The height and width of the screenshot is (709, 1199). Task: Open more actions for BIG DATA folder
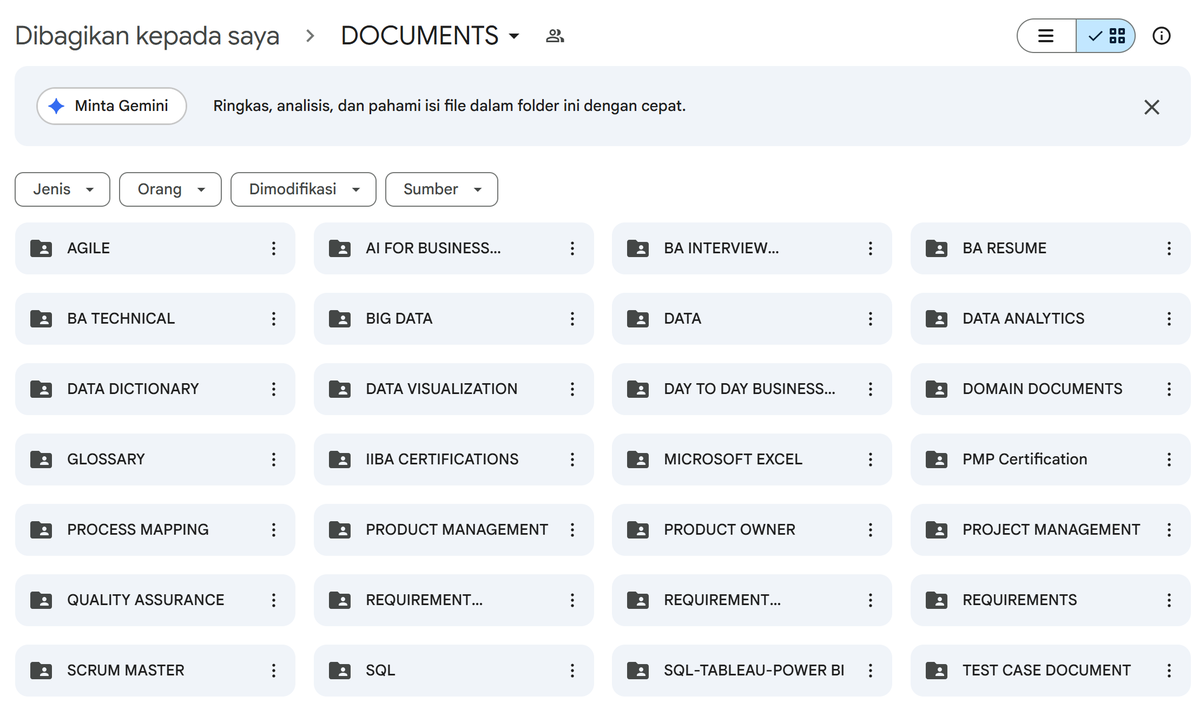point(572,319)
